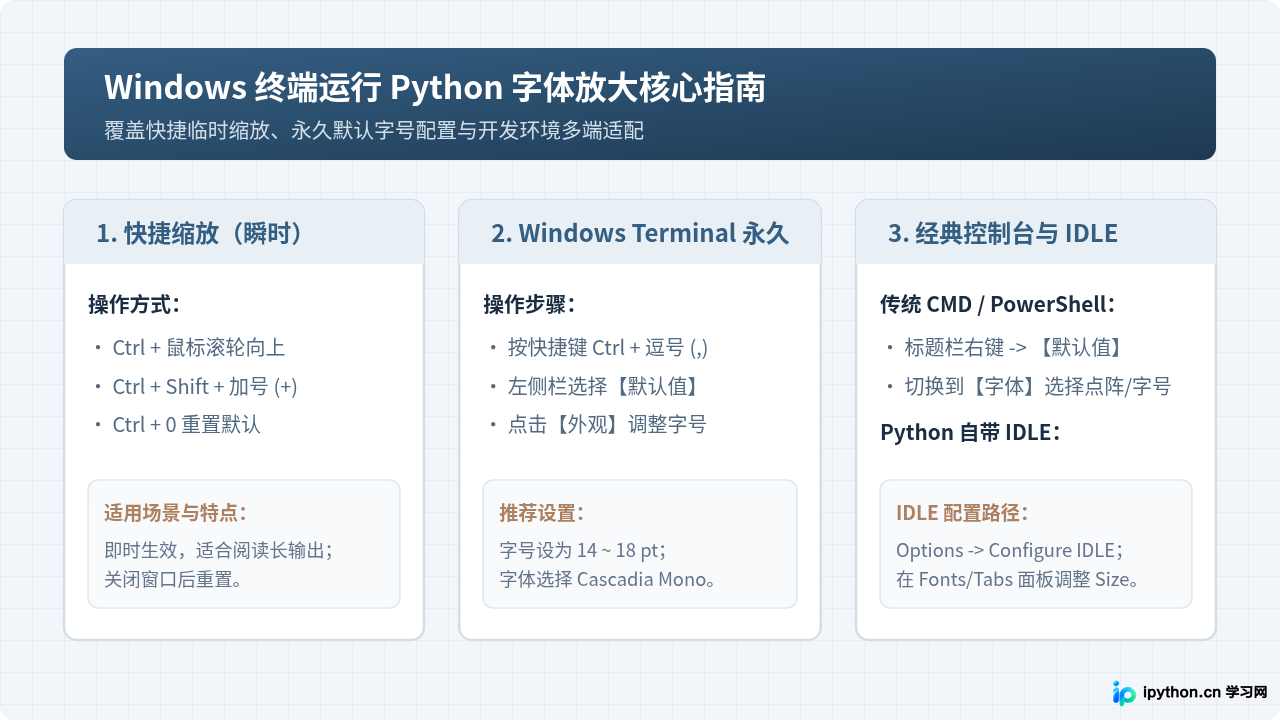Screen dimensions: 1280x720
Task: Select the line "Ctrl + 鼠标滚轮向上"
Action: pyautogui.click(x=199, y=348)
